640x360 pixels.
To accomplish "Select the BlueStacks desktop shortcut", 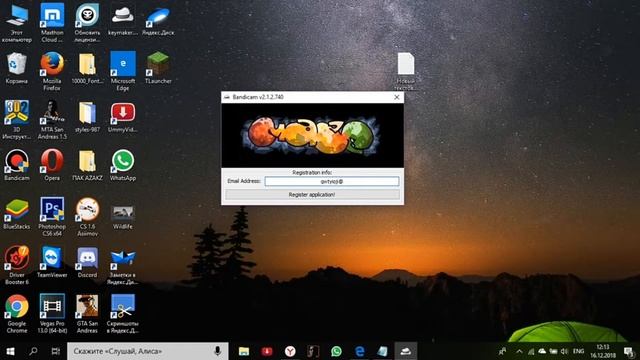I will [x=17, y=213].
